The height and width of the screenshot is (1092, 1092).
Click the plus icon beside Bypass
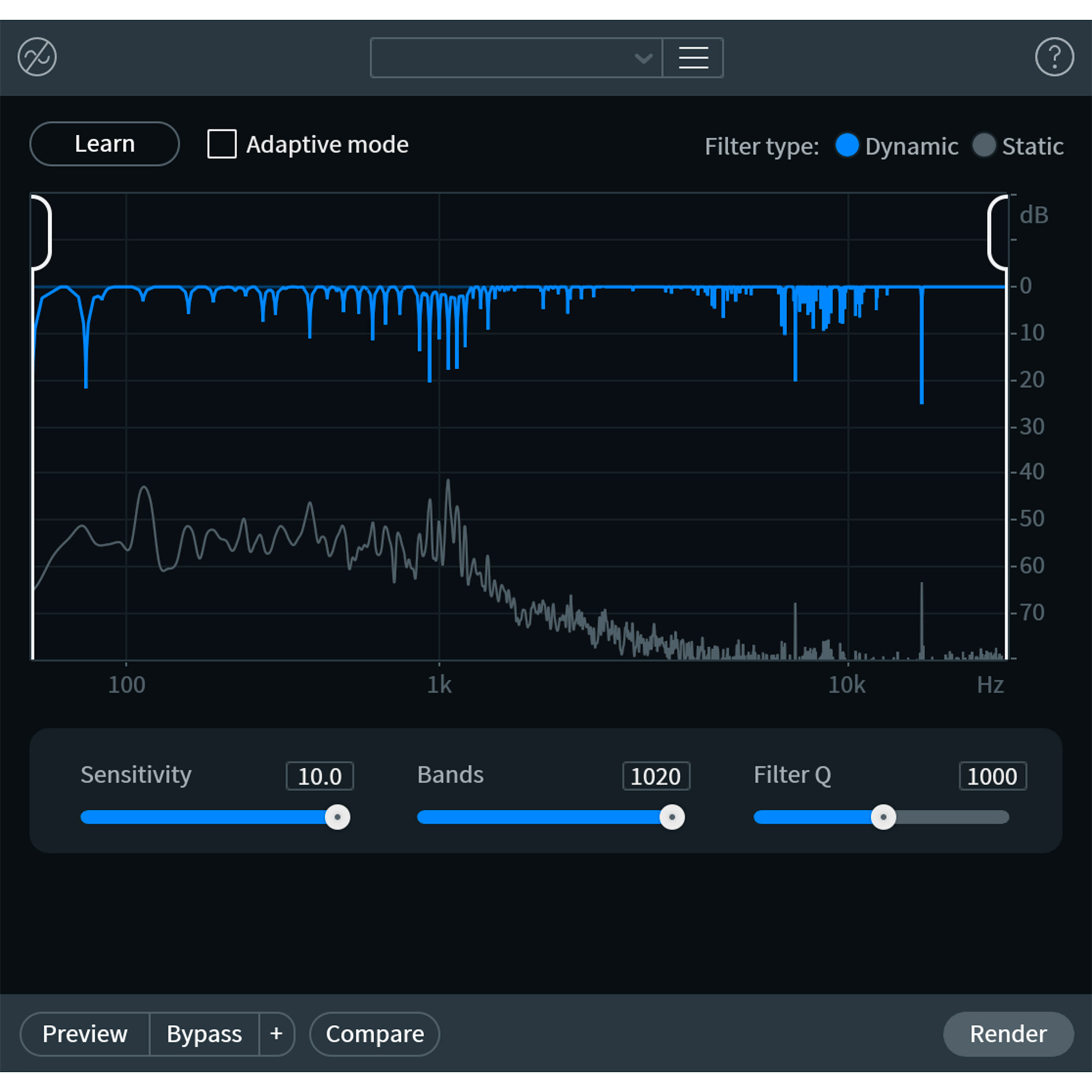click(x=276, y=1034)
